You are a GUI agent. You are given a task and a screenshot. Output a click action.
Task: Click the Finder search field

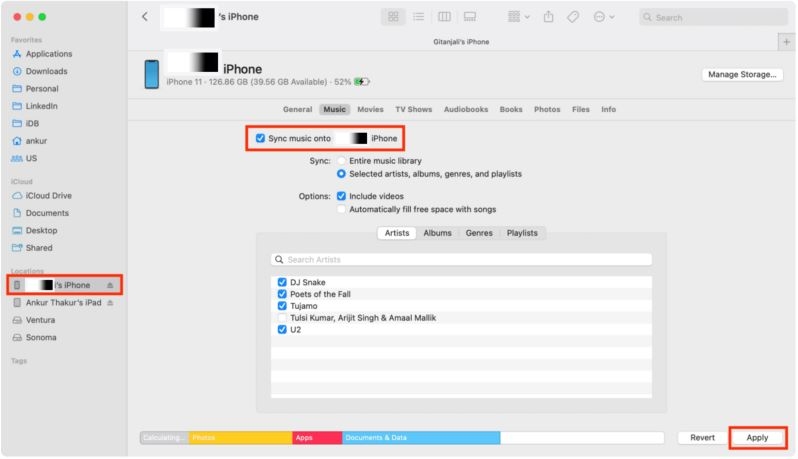(713, 17)
